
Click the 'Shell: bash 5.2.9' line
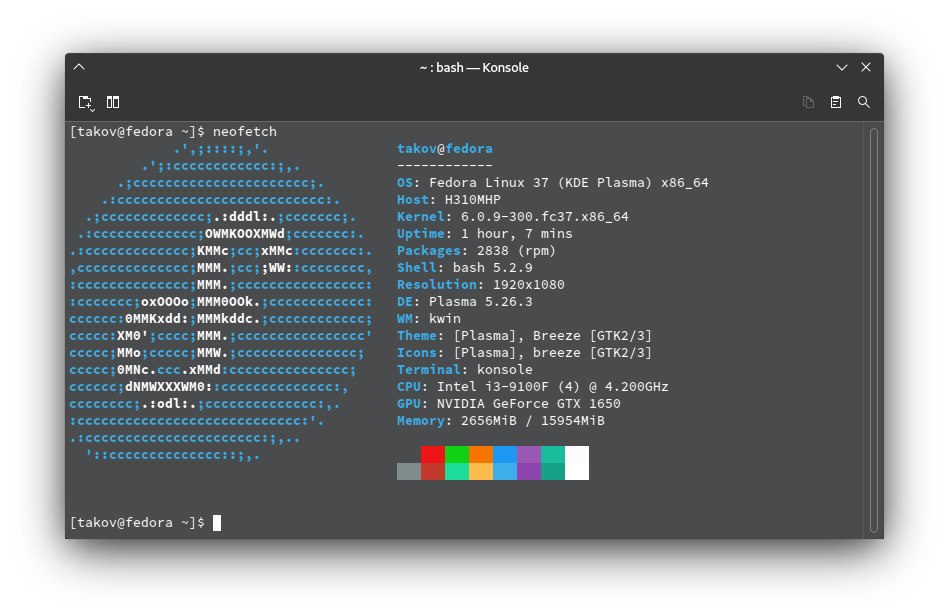pos(465,267)
